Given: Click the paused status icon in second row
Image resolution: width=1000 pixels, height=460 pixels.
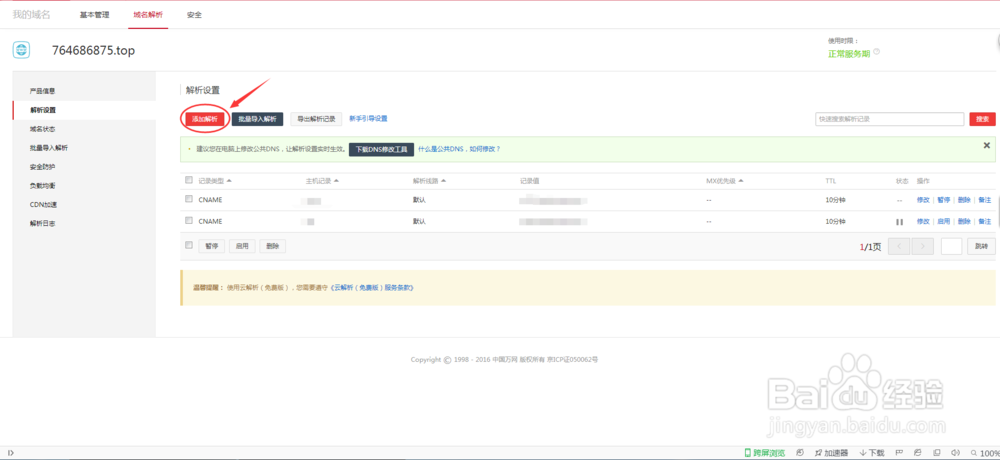Looking at the screenshot, I should (x=899, y=222).
